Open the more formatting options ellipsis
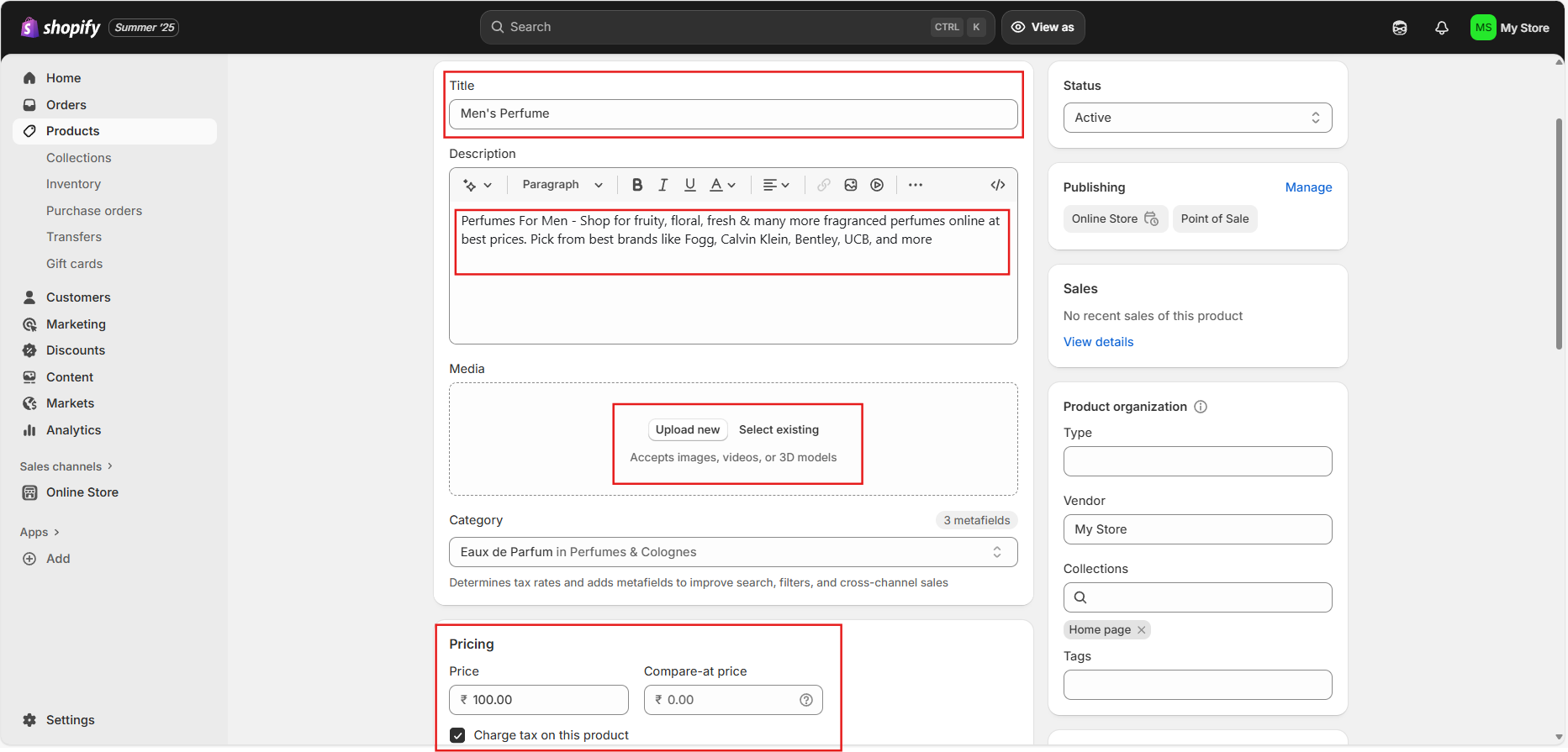This screenshot has height=752, width=1568. click(916, 185)
